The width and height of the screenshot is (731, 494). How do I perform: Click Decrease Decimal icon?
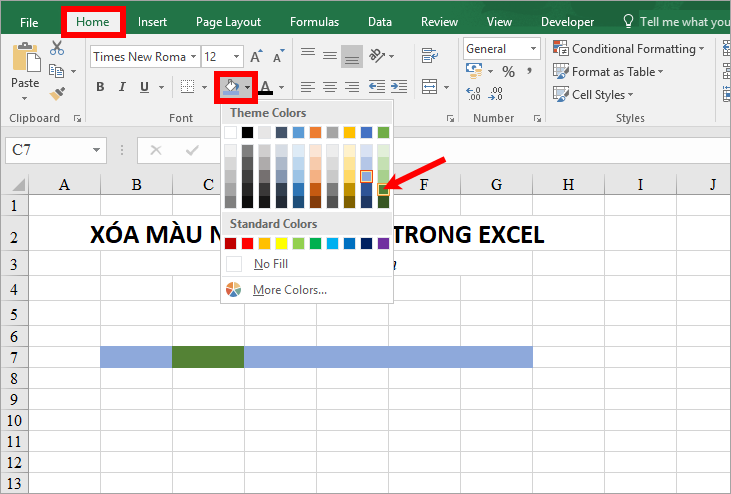496,94
